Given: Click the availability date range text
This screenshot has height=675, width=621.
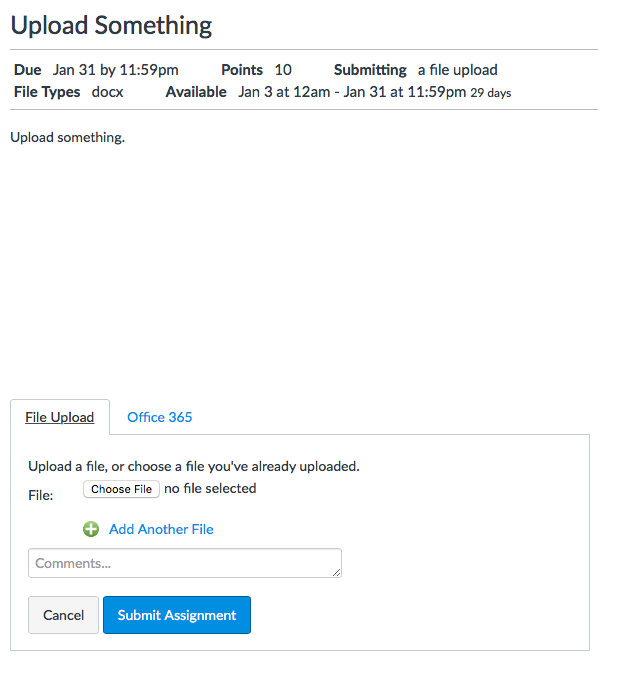Looking at the screenshot, I should coord(352,92).
